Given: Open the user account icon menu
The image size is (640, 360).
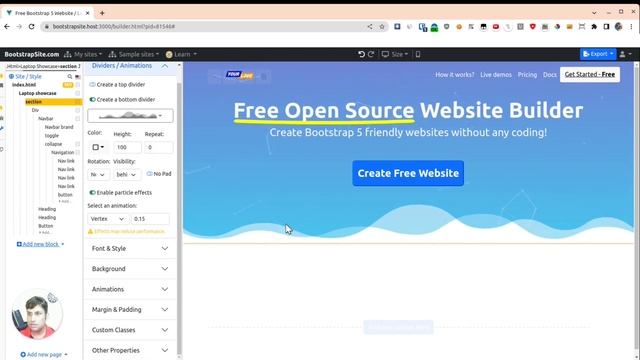Looking at the screenshot, I should [x=625, y=54].
